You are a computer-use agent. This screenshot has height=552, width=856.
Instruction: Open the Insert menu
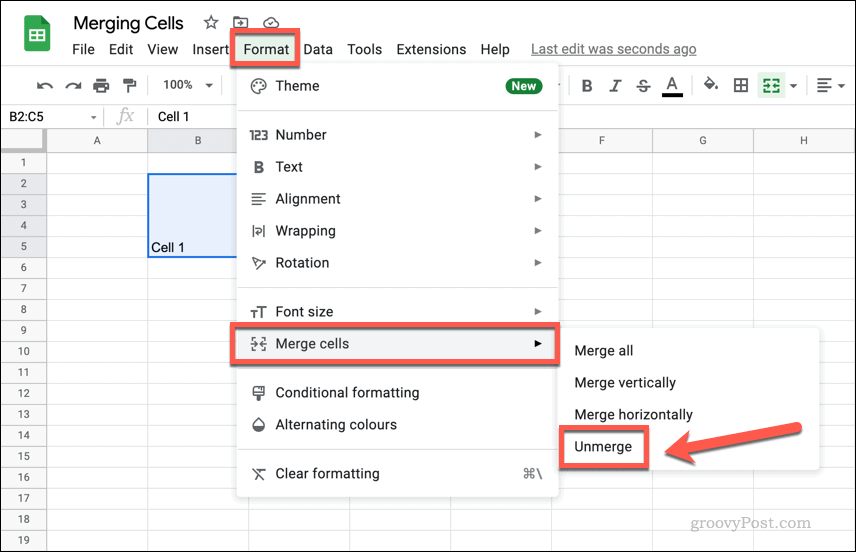[x=210, y=49]
